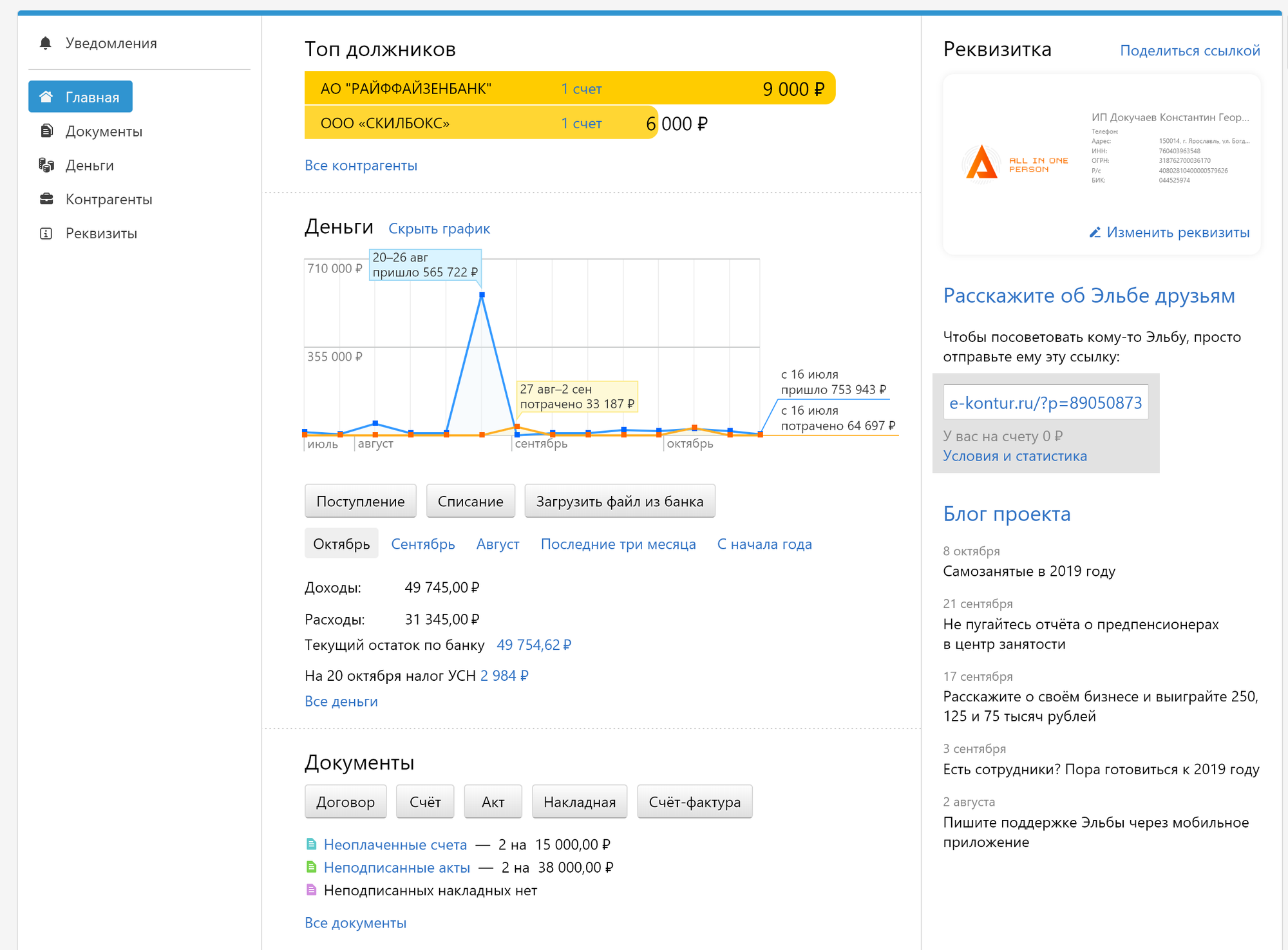
Task: Show the Последние три месяца period
Action: 618,544
